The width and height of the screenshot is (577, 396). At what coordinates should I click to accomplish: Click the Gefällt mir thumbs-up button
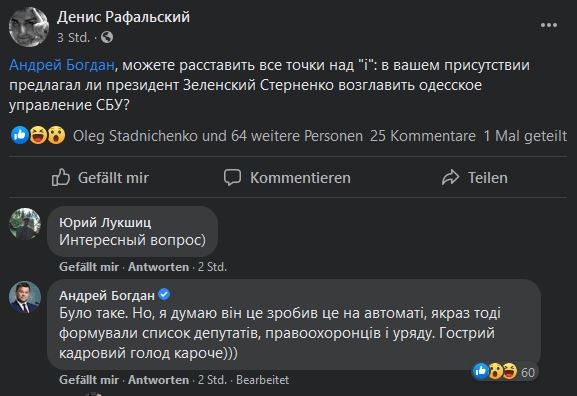[x=100, y=178]
